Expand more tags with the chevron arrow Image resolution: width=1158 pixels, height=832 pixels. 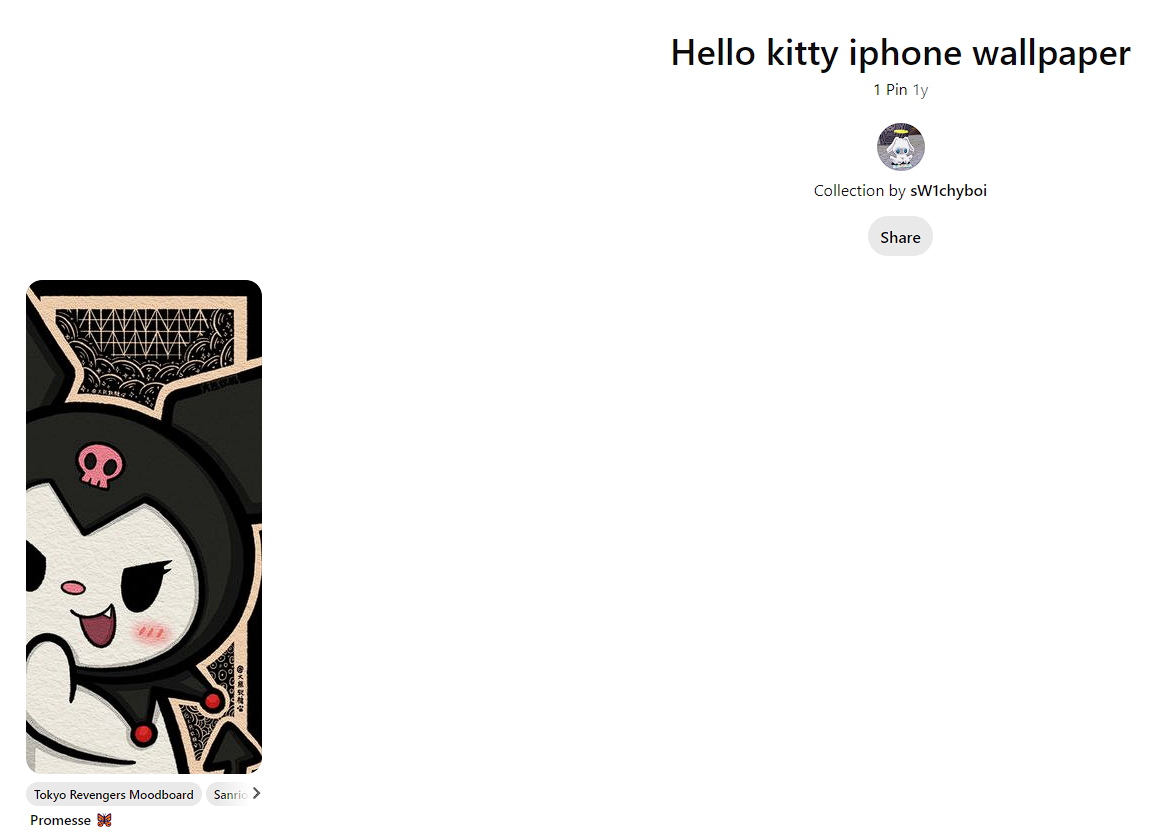pyautogui.click(x=256, y=794)
